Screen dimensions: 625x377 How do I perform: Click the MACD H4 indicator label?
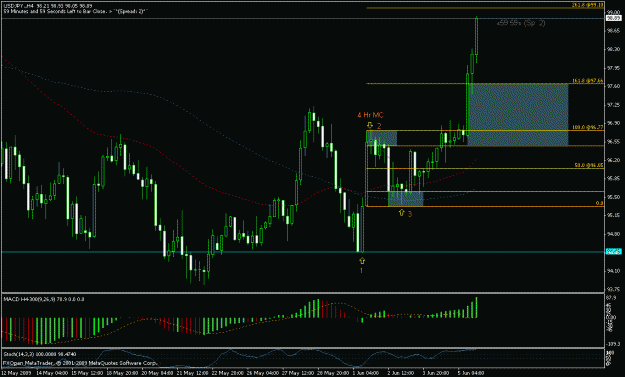[x=43, y=299]
